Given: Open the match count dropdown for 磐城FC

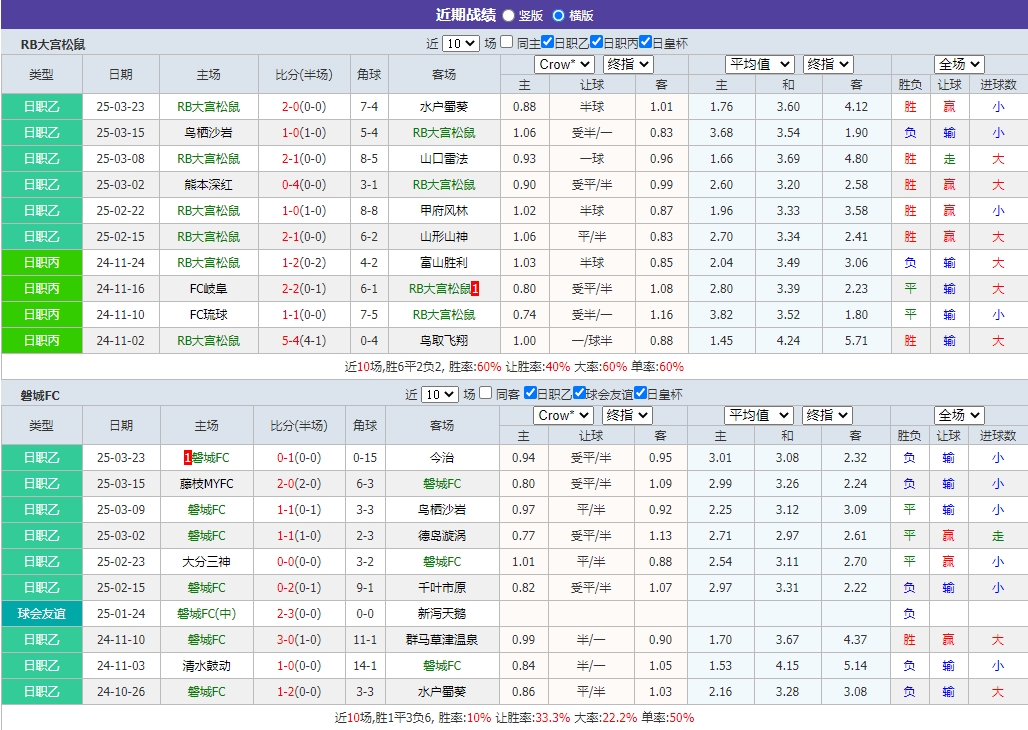Looking at the screenshot, I should tap(441, 392).
